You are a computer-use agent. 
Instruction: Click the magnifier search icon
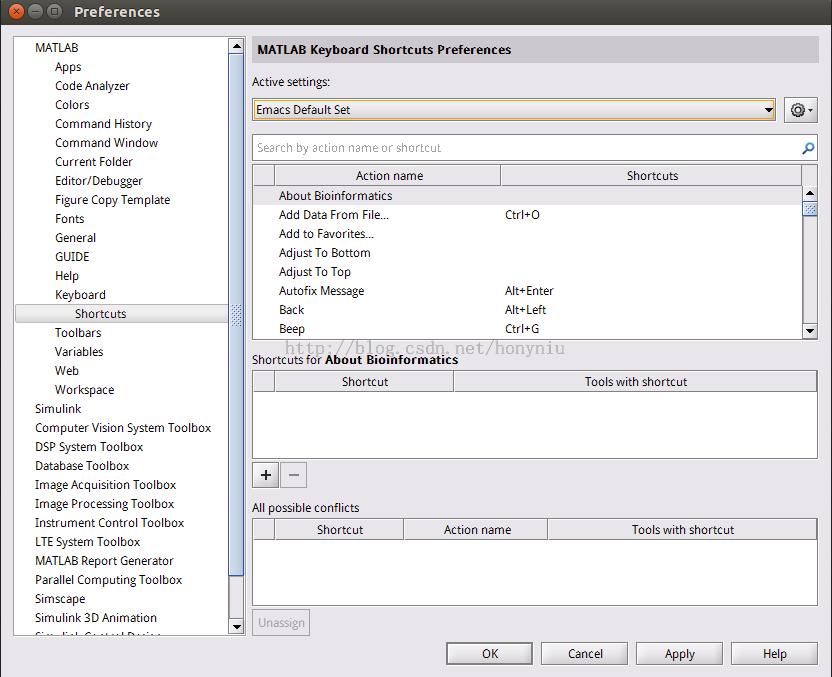pos(808,148)
